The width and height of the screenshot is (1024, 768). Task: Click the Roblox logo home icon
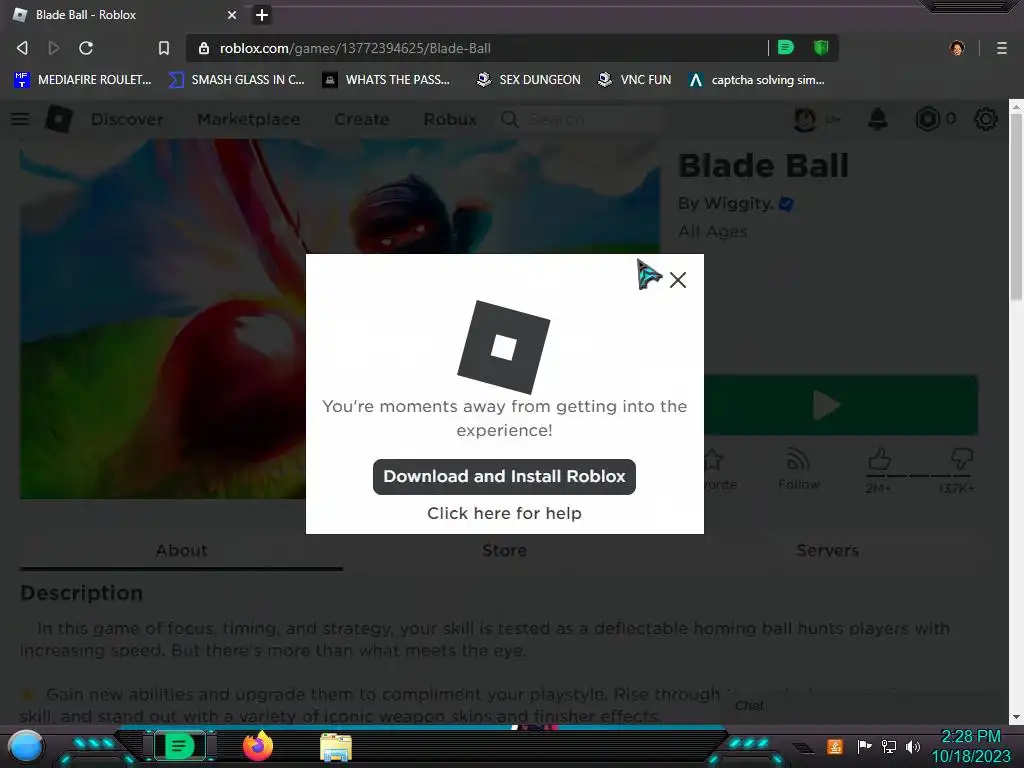point(59,119)
